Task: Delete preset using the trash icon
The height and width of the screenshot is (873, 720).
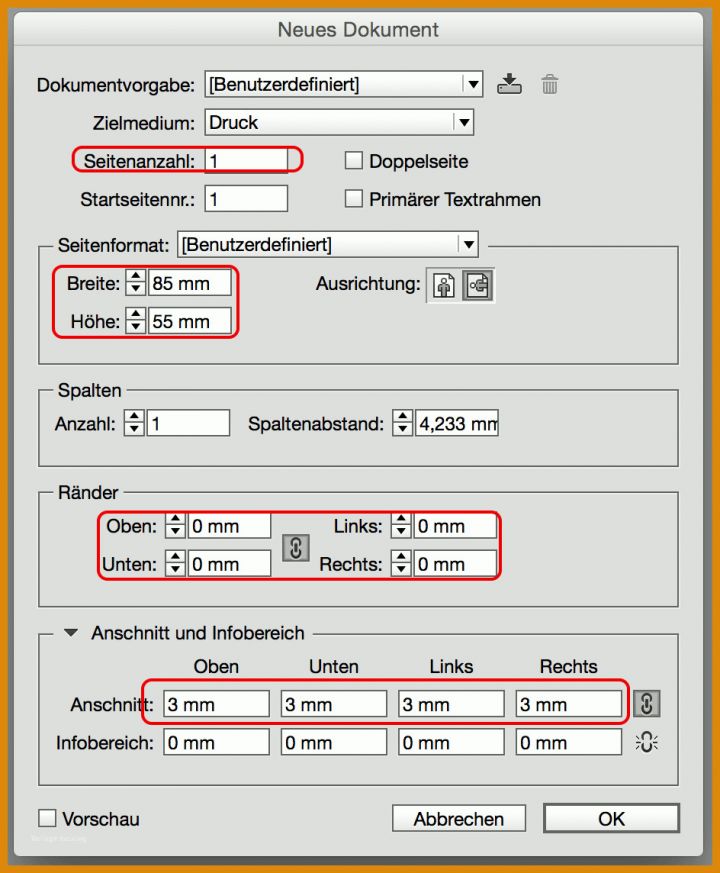Action: (550, 85)
